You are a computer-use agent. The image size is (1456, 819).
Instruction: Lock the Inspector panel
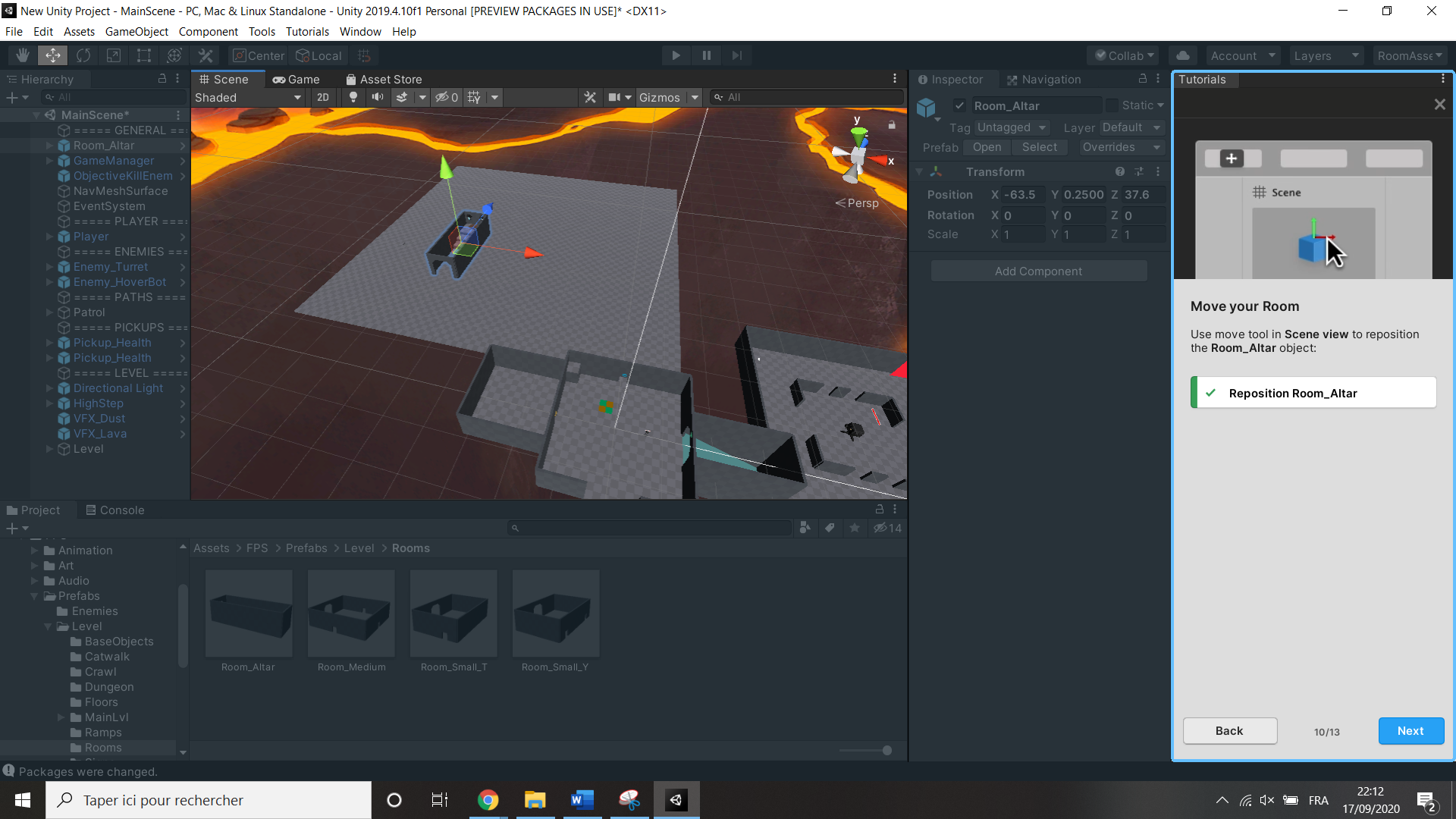coord(1142,78)
